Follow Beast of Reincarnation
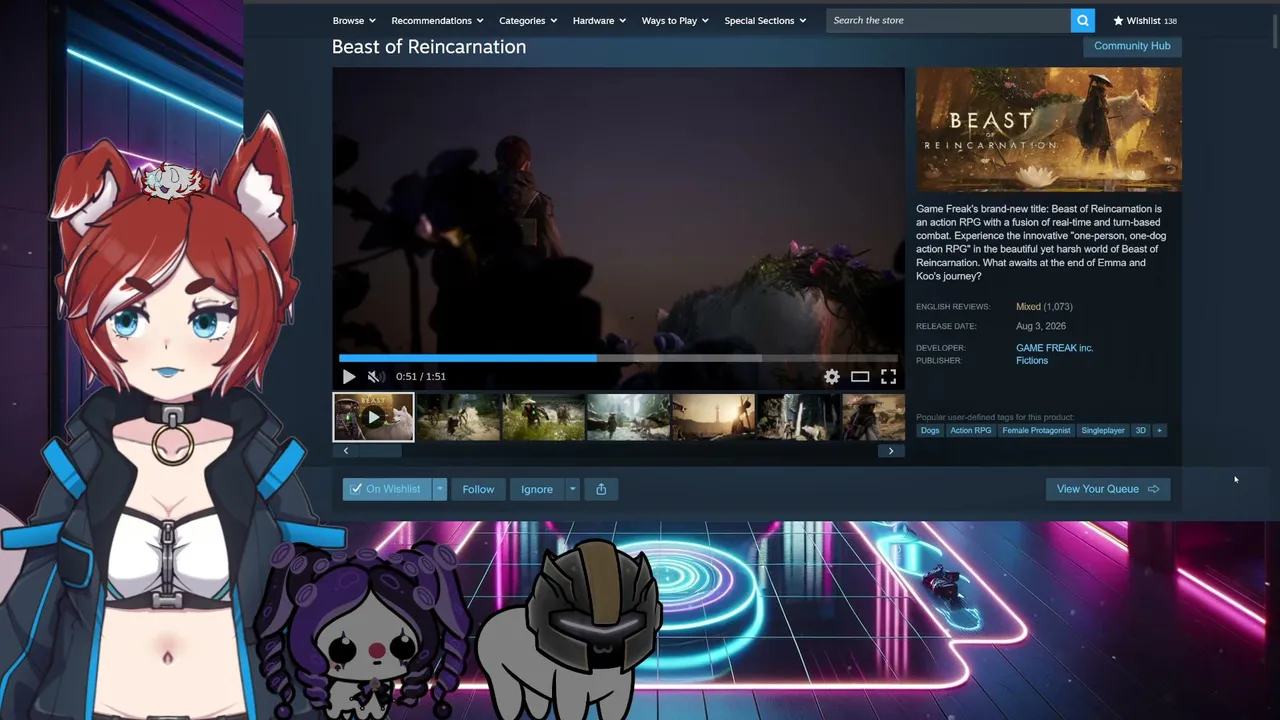 (x=478, y=489)
